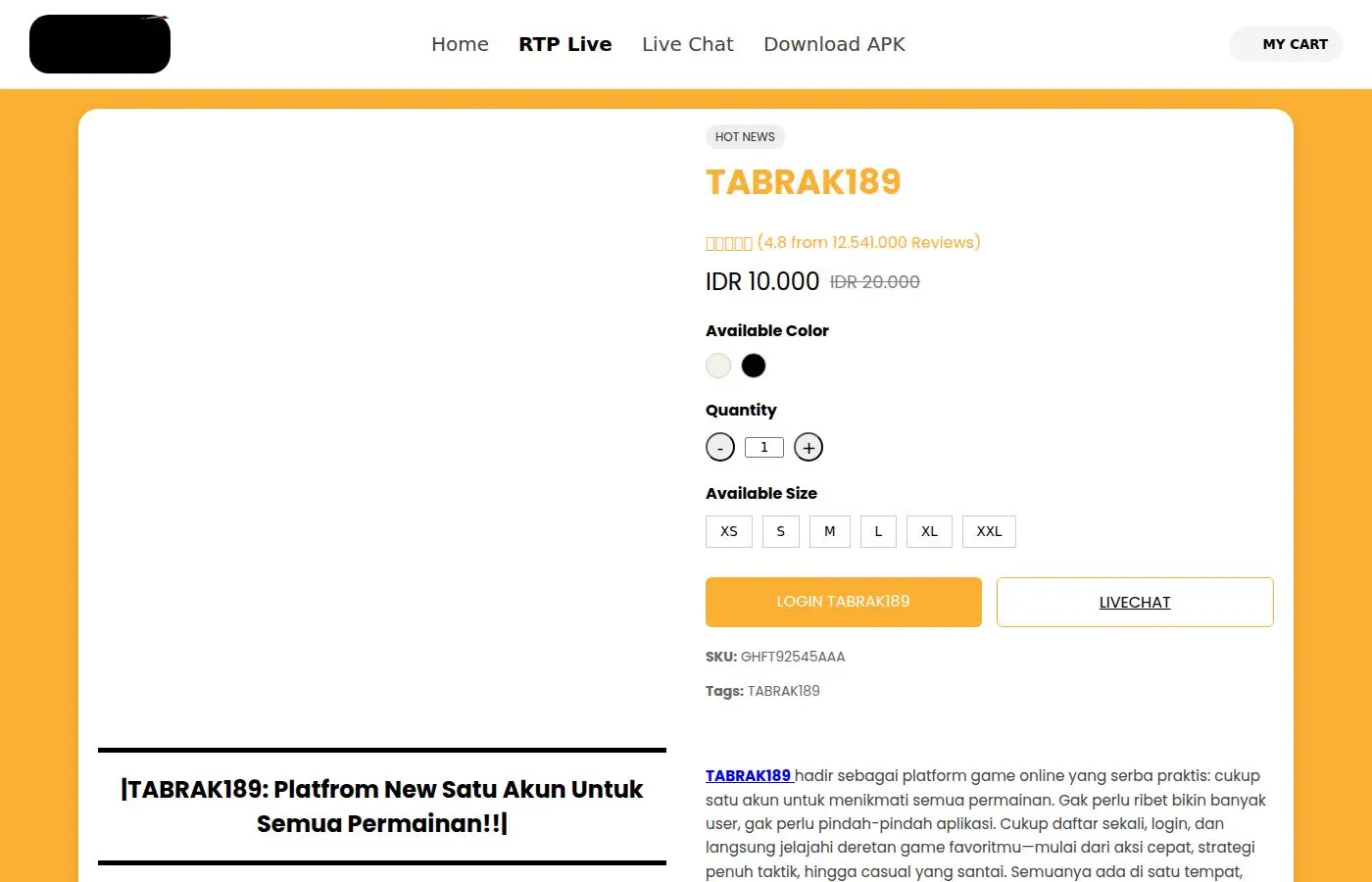Choose size L

(878, 531)
